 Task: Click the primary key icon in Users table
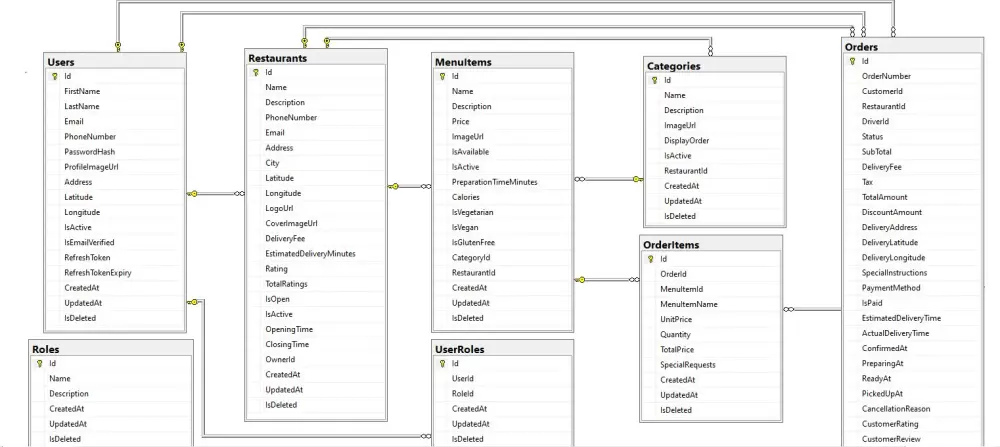tap(55, 76)
